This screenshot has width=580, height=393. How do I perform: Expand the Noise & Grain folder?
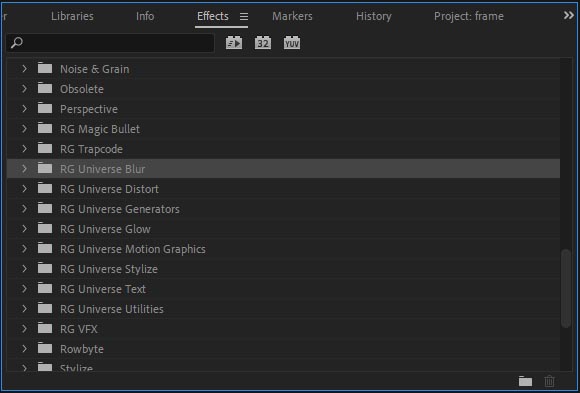pyautogui.click(x=24, y=69)
